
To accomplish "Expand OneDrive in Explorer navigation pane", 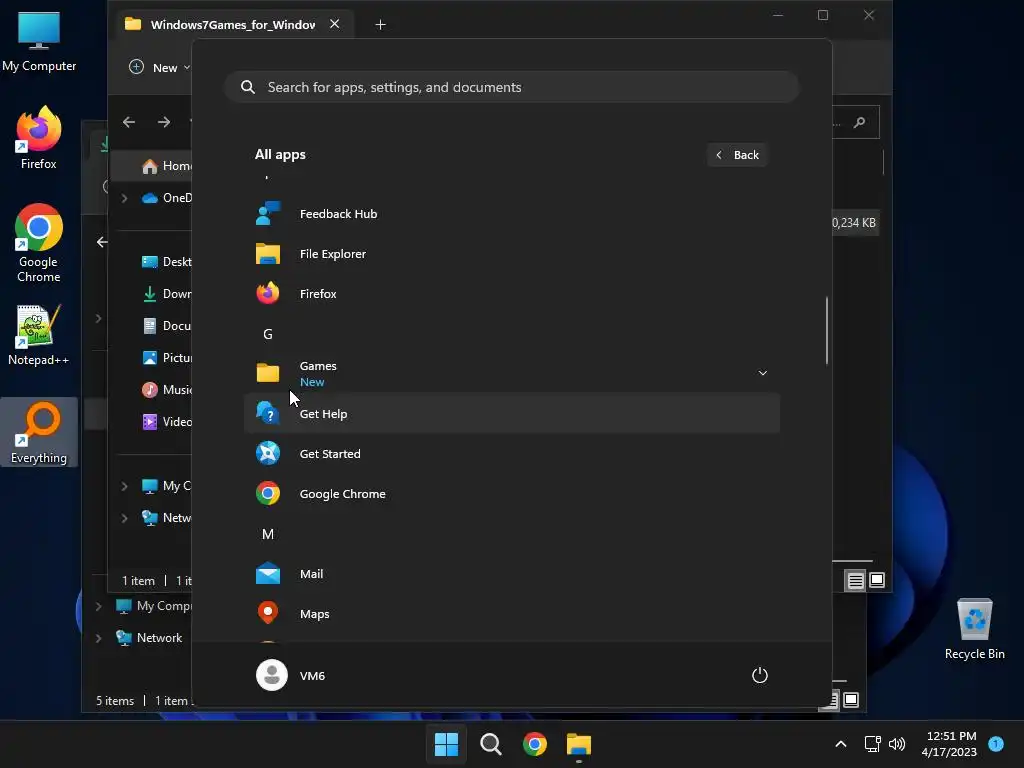I will [124, 198].
